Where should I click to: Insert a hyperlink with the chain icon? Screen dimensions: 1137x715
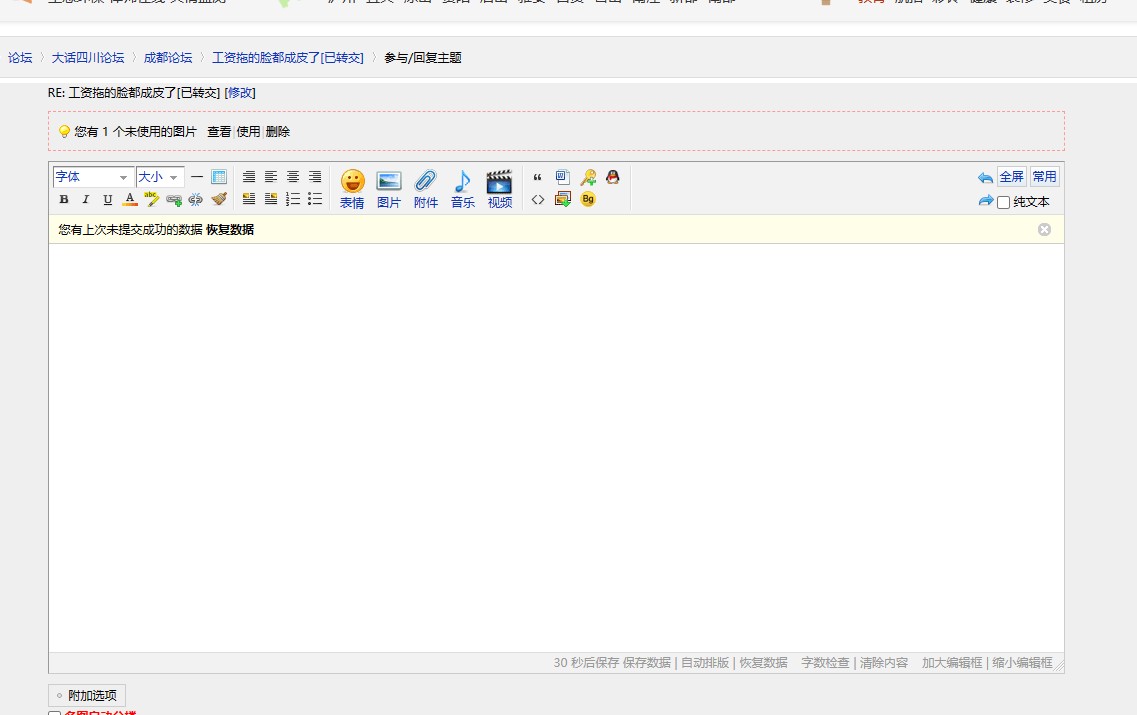(x=174, y=199)
